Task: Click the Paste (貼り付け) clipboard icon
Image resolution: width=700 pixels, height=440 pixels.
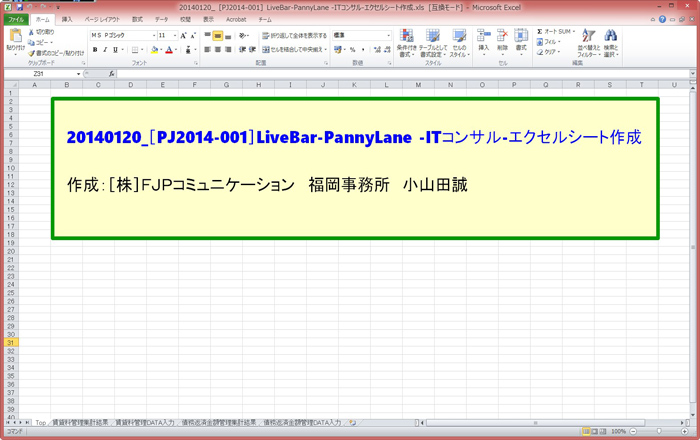Action: pos(15,36)
